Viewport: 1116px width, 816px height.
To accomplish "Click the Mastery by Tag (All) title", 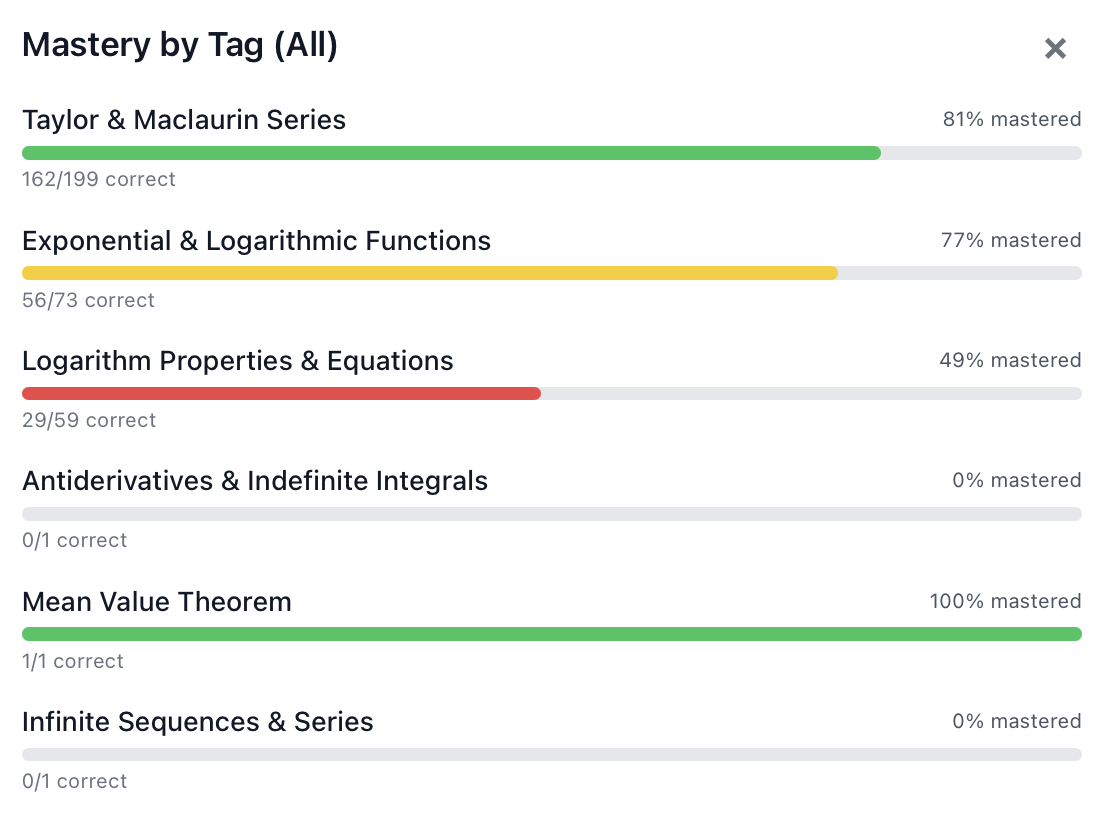I will click(x=179, y=45).
